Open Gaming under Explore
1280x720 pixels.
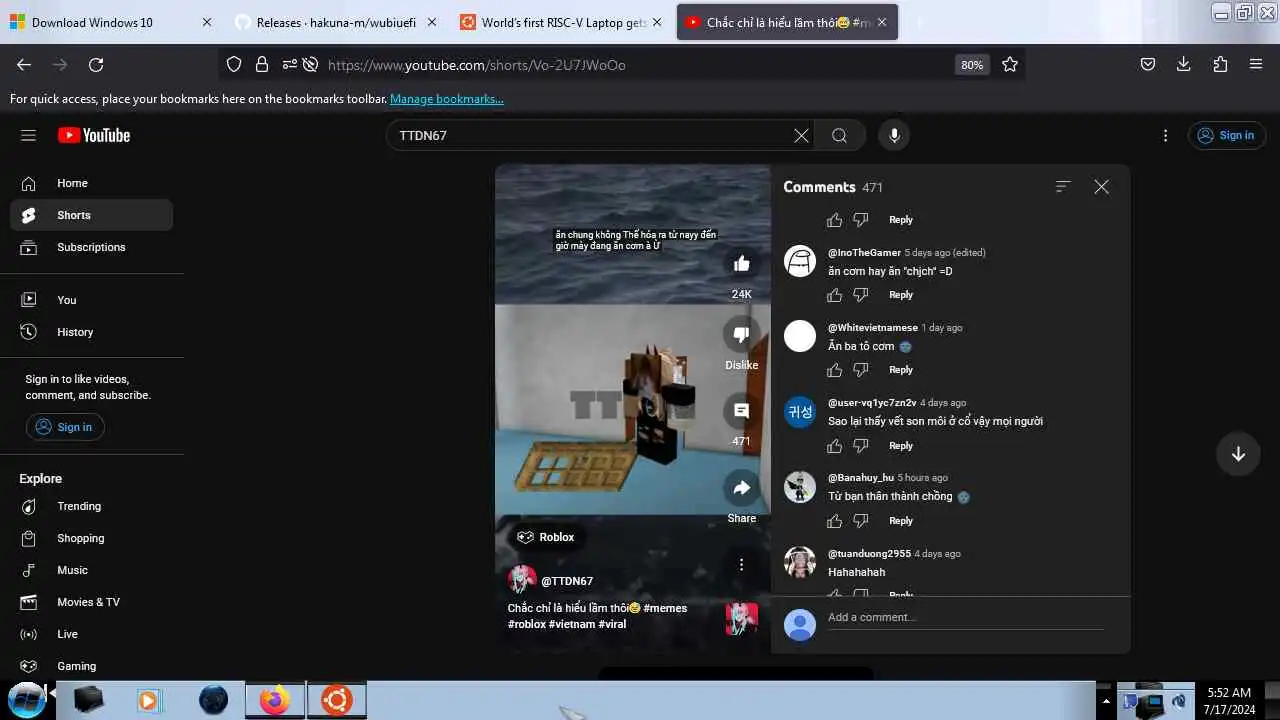tap(91, 666)
